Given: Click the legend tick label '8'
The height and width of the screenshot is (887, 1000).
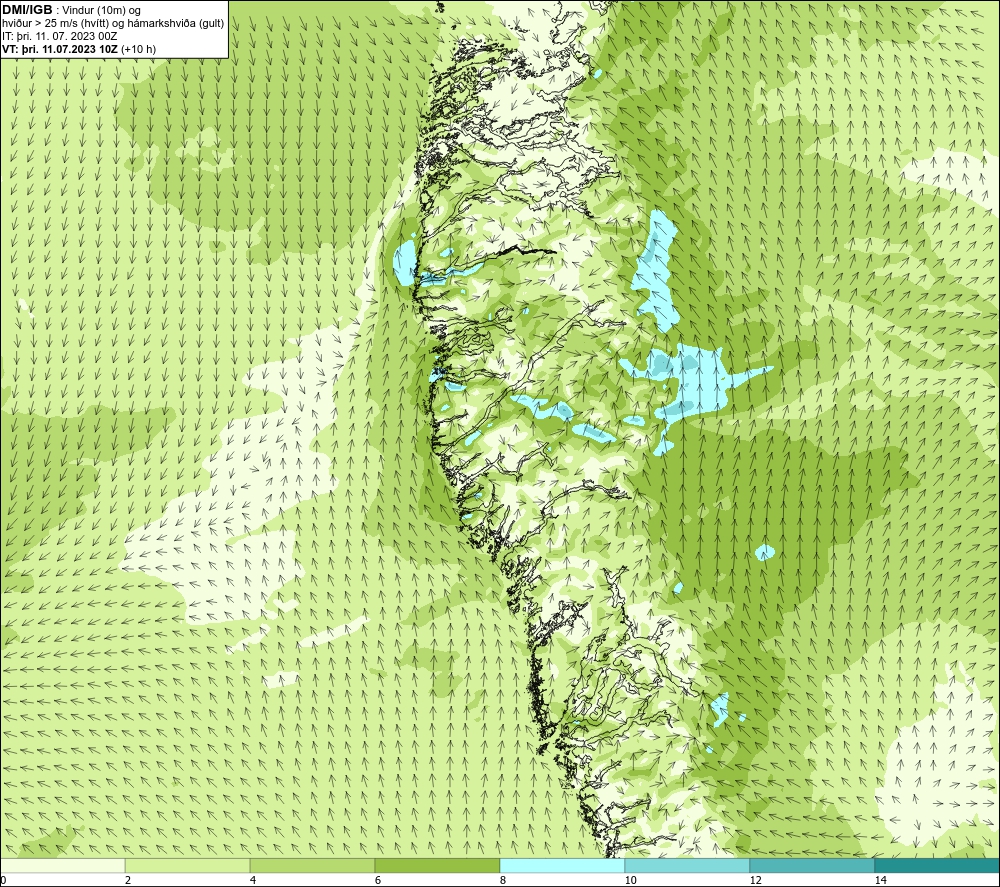Looking at the screenshot, I should click(x=503, y=880).
